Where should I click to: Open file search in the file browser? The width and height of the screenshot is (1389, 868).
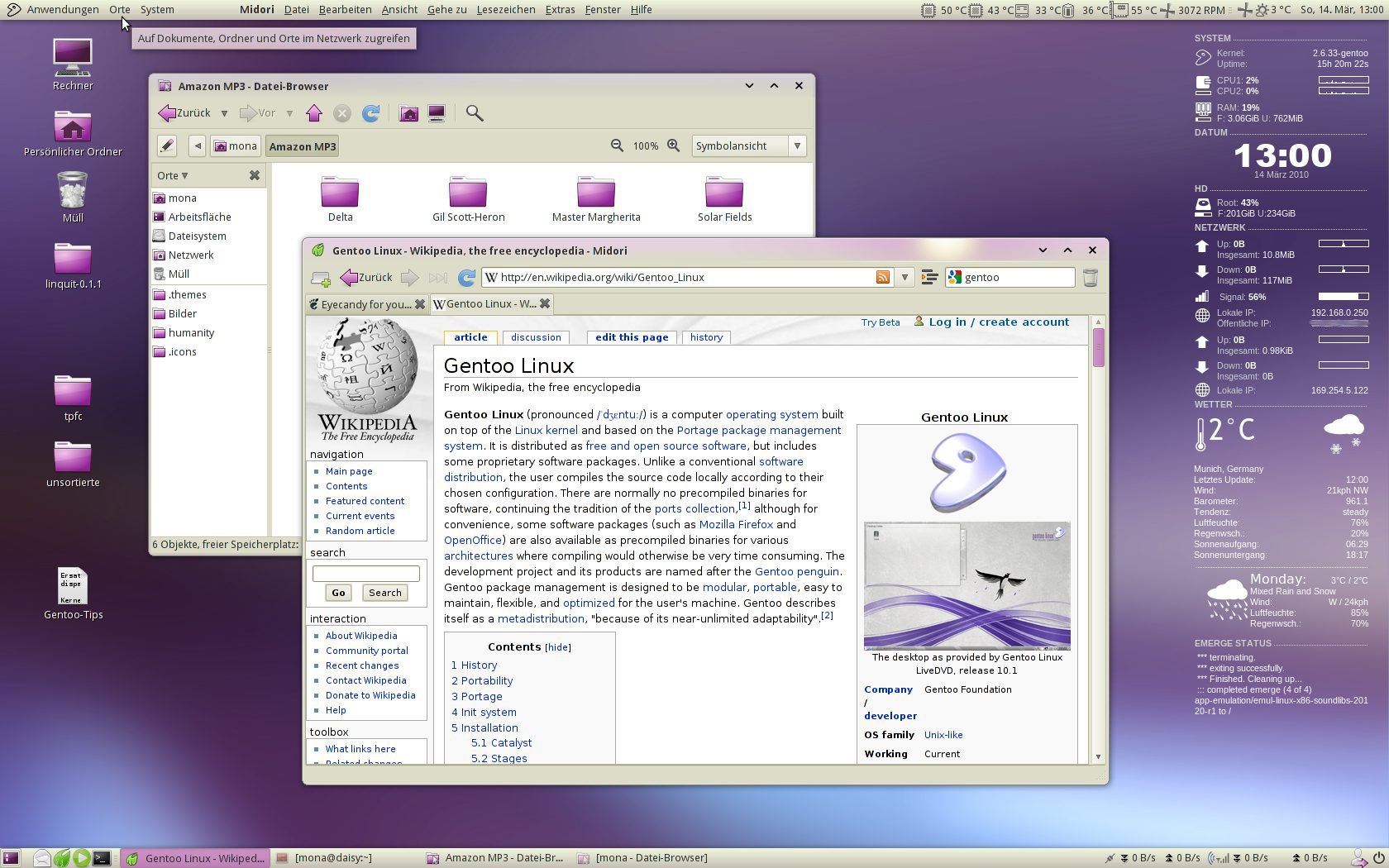tap(475, 113)
